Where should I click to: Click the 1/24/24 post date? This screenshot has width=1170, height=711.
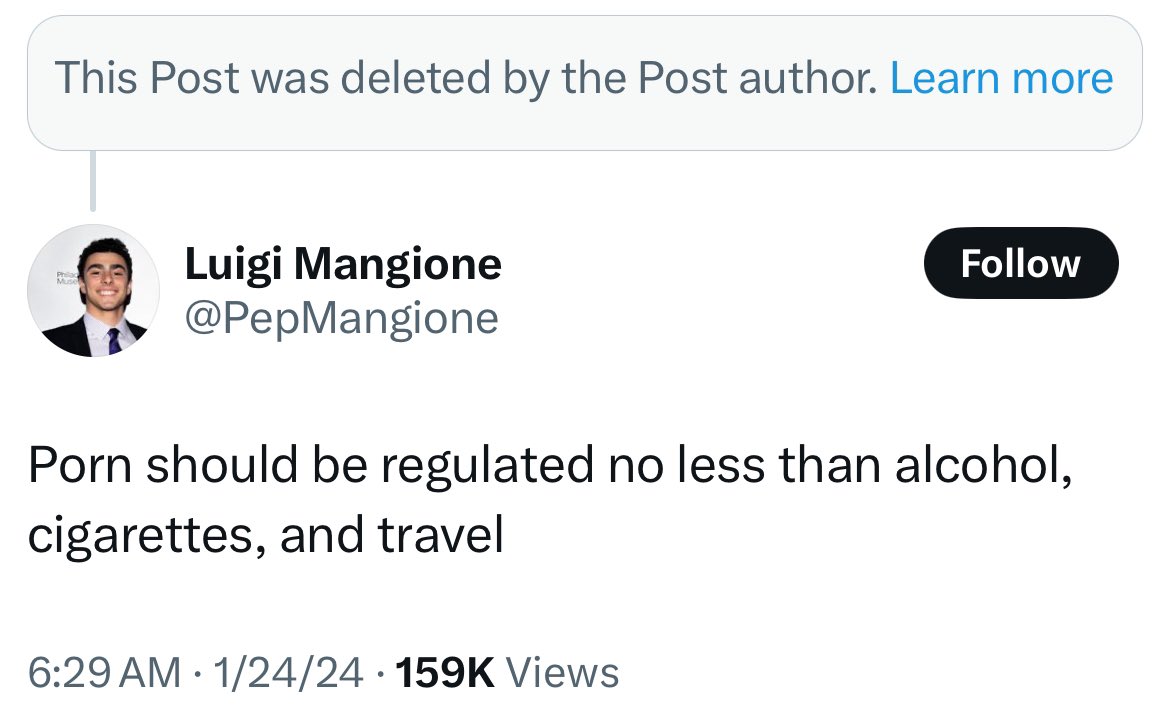pos(288,672)
